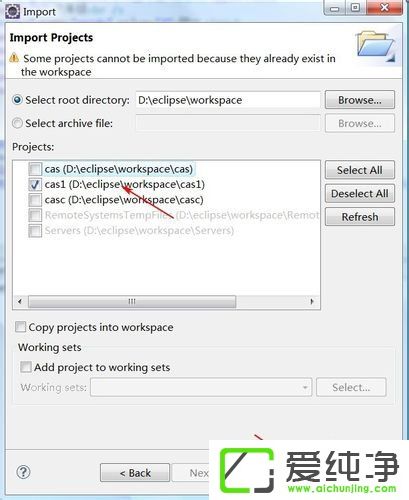Enable Copy projects into workspace
The width and height of the screenshot is (409, 500).
pyautogui.click(x=20, y=327)
